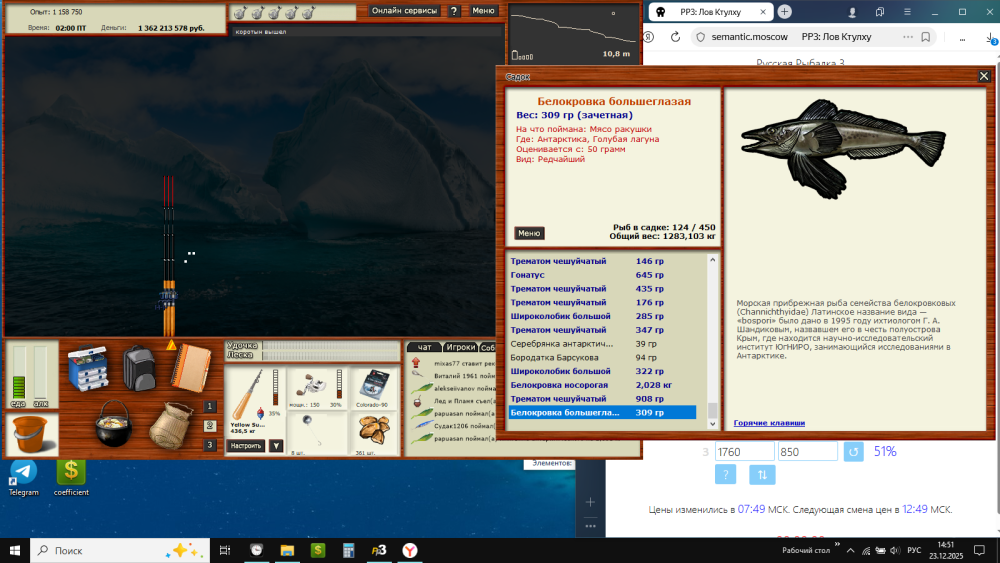1000x563 pixels.
Task: Click the depth chart showing 10,8 m
Action: tap(573, 33)
